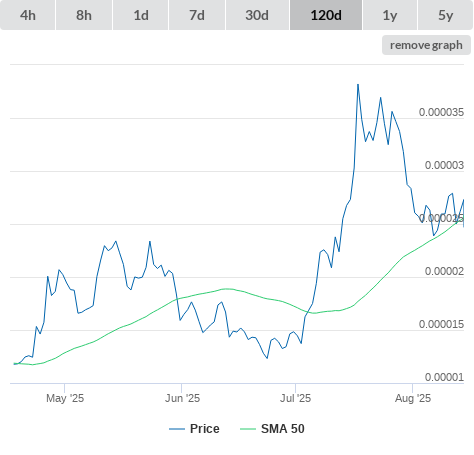Screen dimensions: 474x455
Task: Click the blue Price legend line swatch
Action: pyautogui.click(x=177, y=429)
